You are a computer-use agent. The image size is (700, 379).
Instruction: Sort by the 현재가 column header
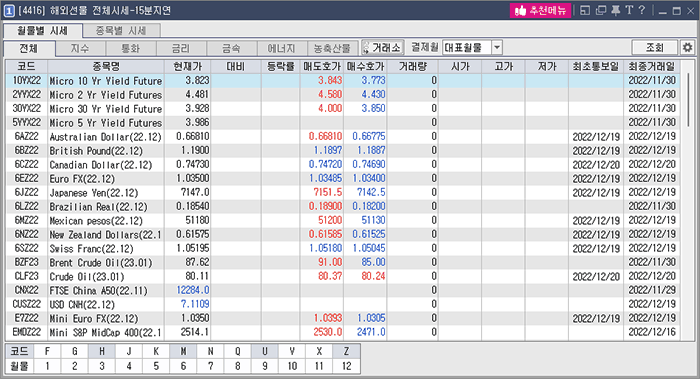click(188, 67)
